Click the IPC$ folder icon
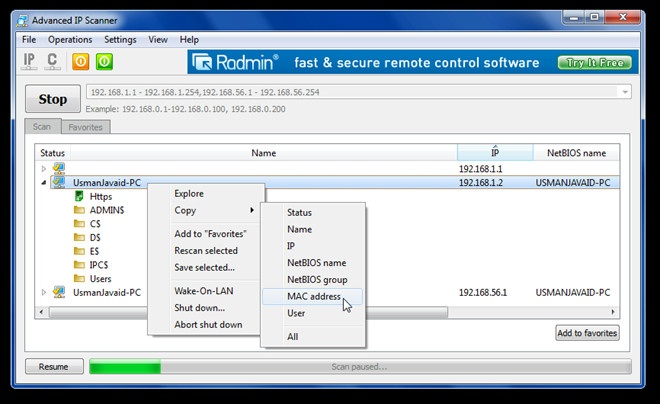 click(x=79, y=265)
